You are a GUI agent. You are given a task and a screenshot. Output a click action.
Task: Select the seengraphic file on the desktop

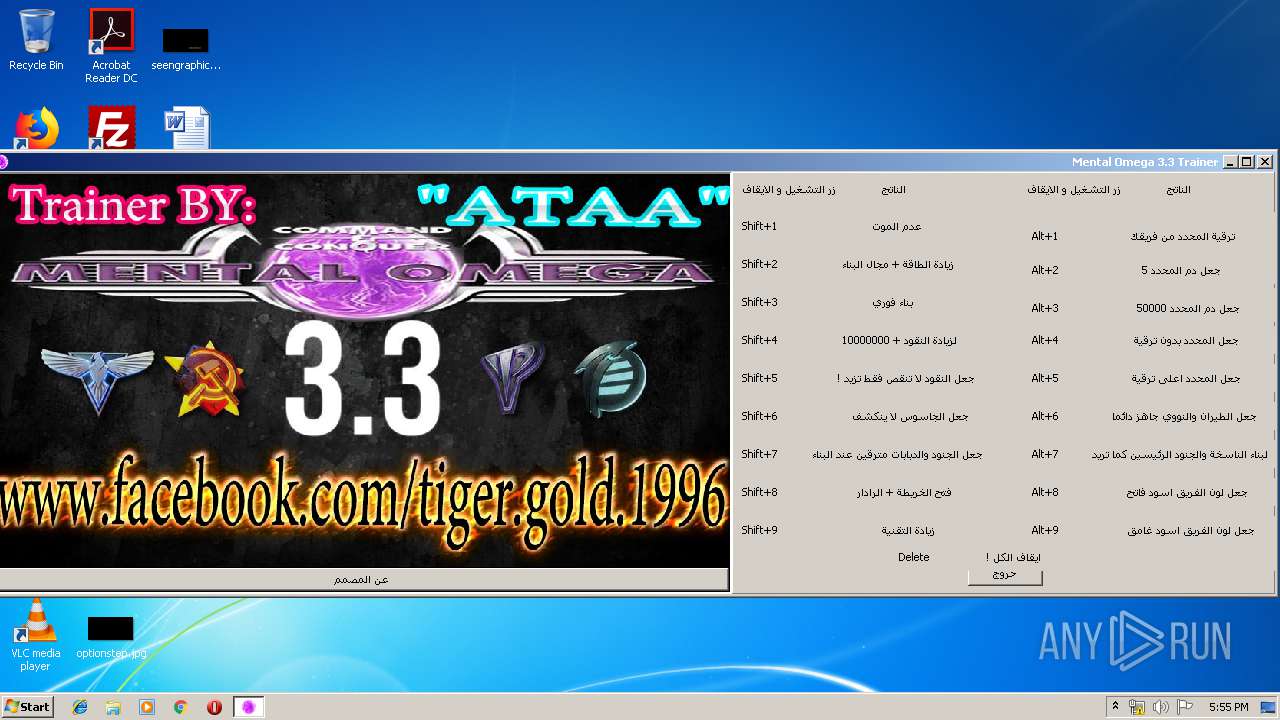(186, 50)
